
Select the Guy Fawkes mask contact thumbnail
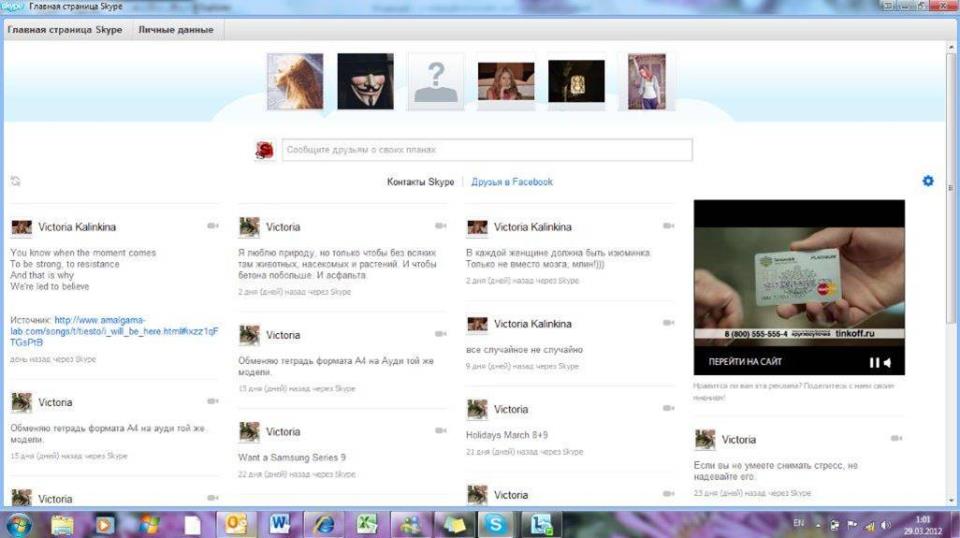click(366, 81)
